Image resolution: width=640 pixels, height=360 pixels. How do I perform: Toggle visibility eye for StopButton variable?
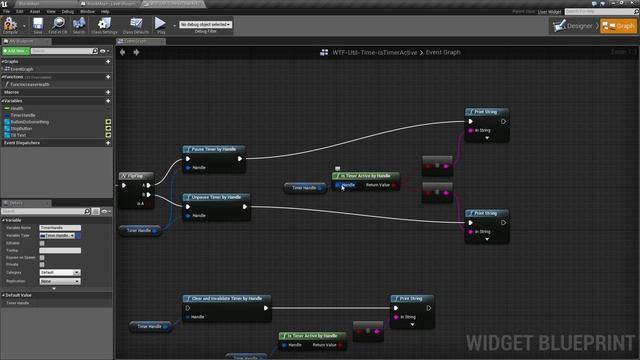[108, 128]
